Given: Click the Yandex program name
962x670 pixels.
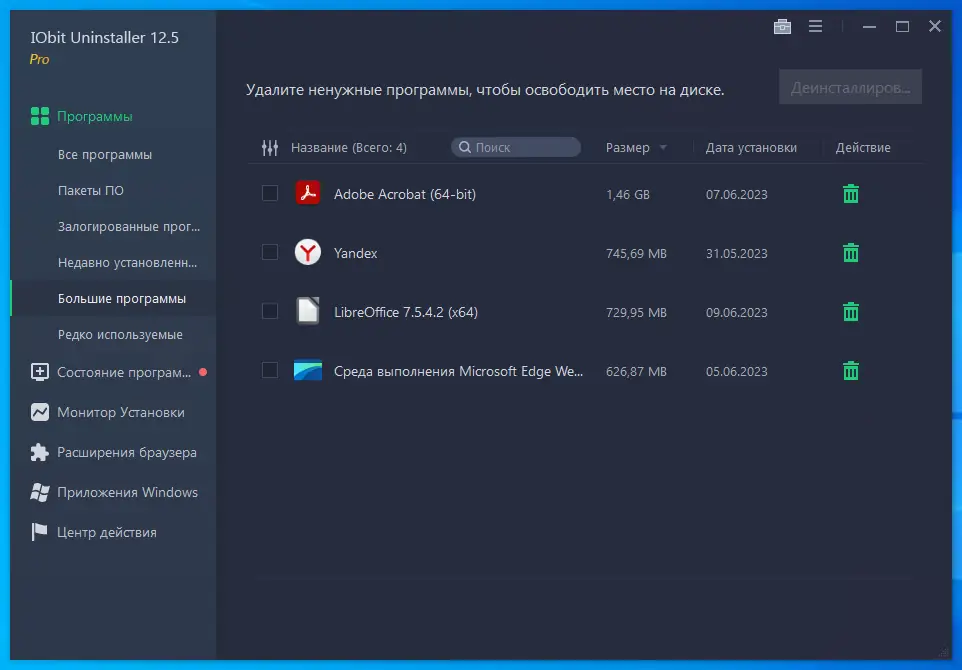Looking at the screenshot, I should [355, 253].
